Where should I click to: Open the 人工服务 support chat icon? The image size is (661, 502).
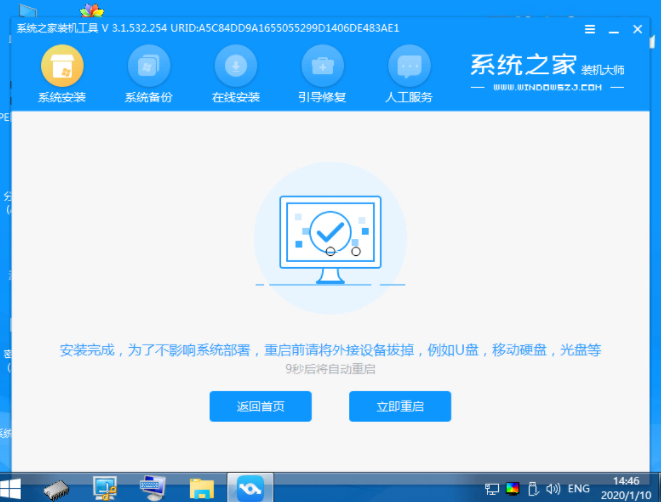(x=409, y=66)
